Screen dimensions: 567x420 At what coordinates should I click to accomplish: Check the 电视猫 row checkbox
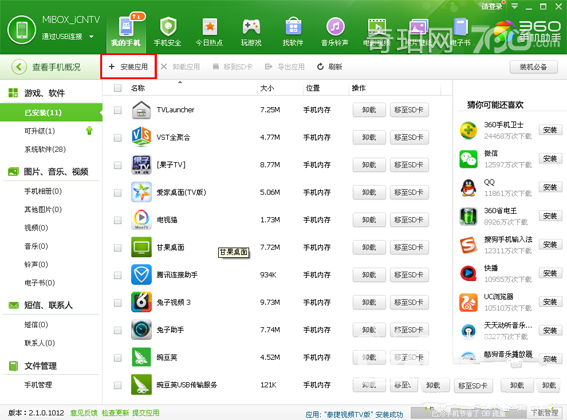pos(118,220)
